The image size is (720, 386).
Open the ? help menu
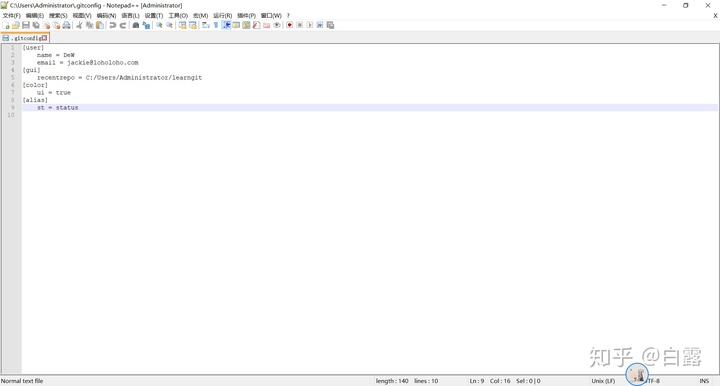[288, 16]
